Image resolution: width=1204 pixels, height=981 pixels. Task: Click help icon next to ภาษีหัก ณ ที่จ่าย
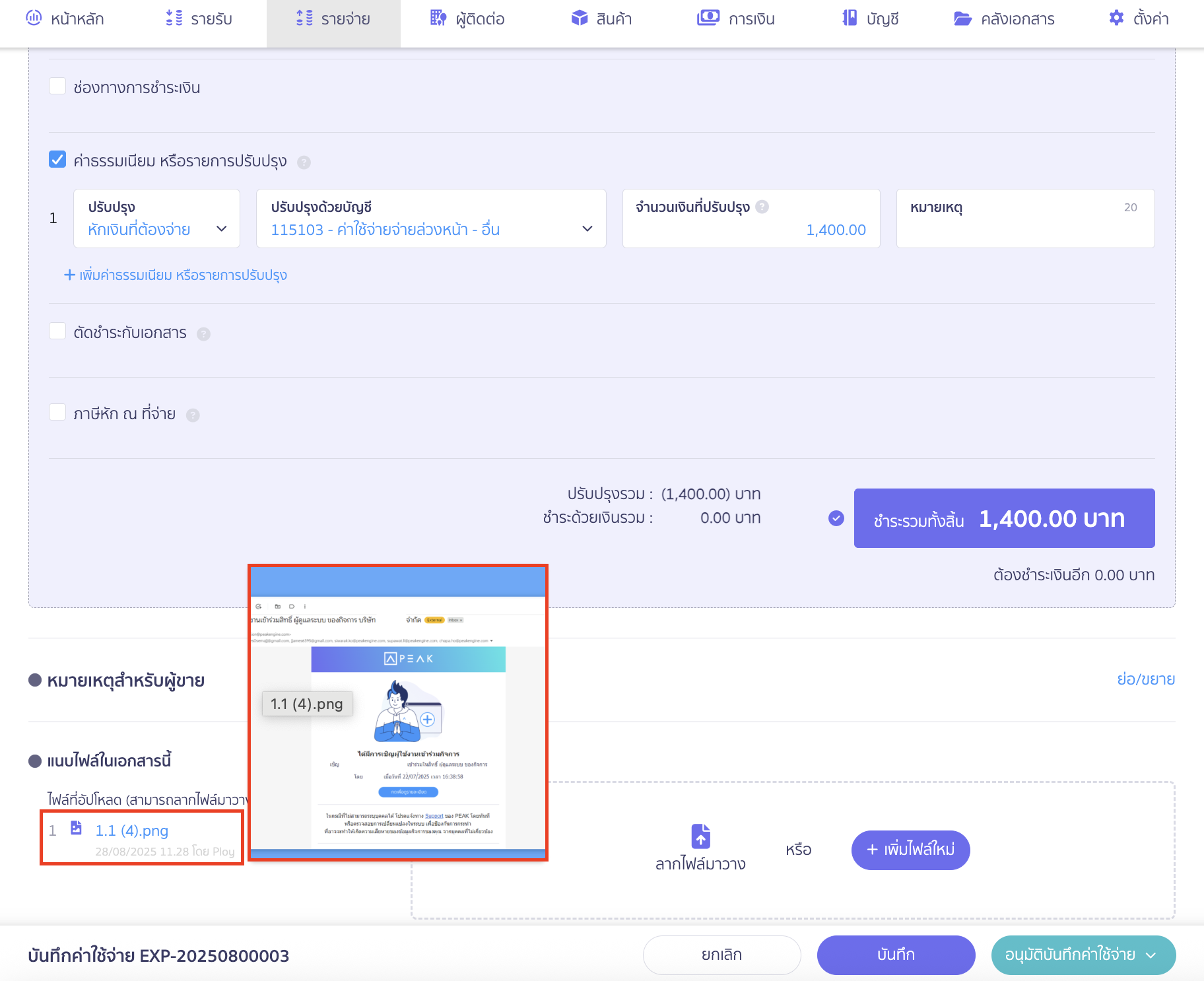pyautogui.click(x=193, y=415)
